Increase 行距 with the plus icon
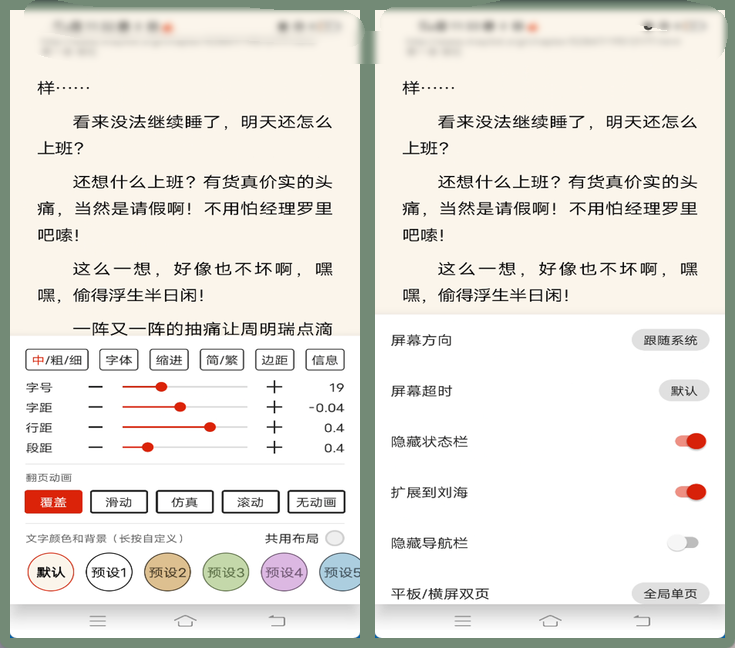 274,428
